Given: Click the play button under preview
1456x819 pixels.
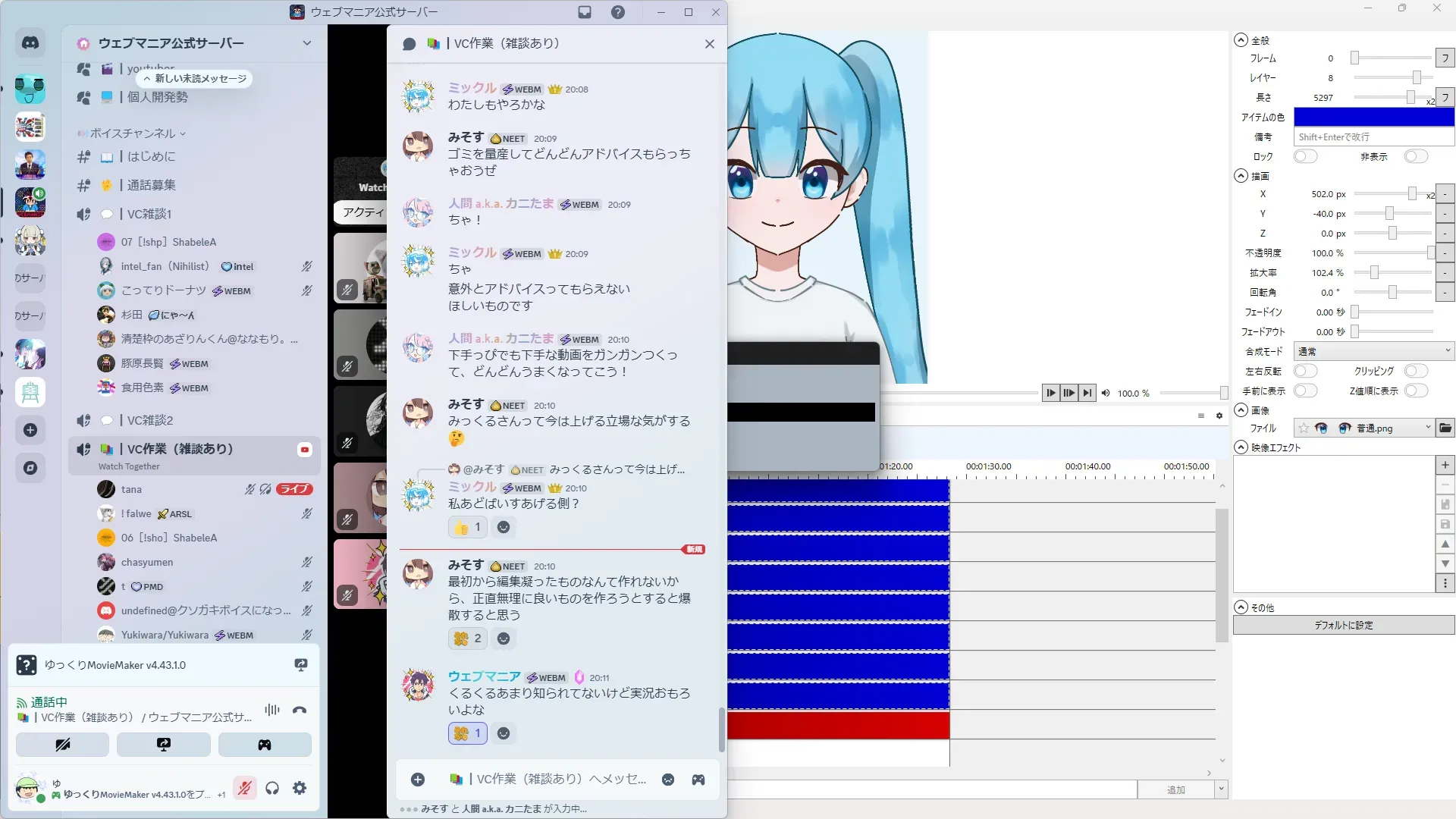Looking at the screenshot, I should click(1050, 393).
